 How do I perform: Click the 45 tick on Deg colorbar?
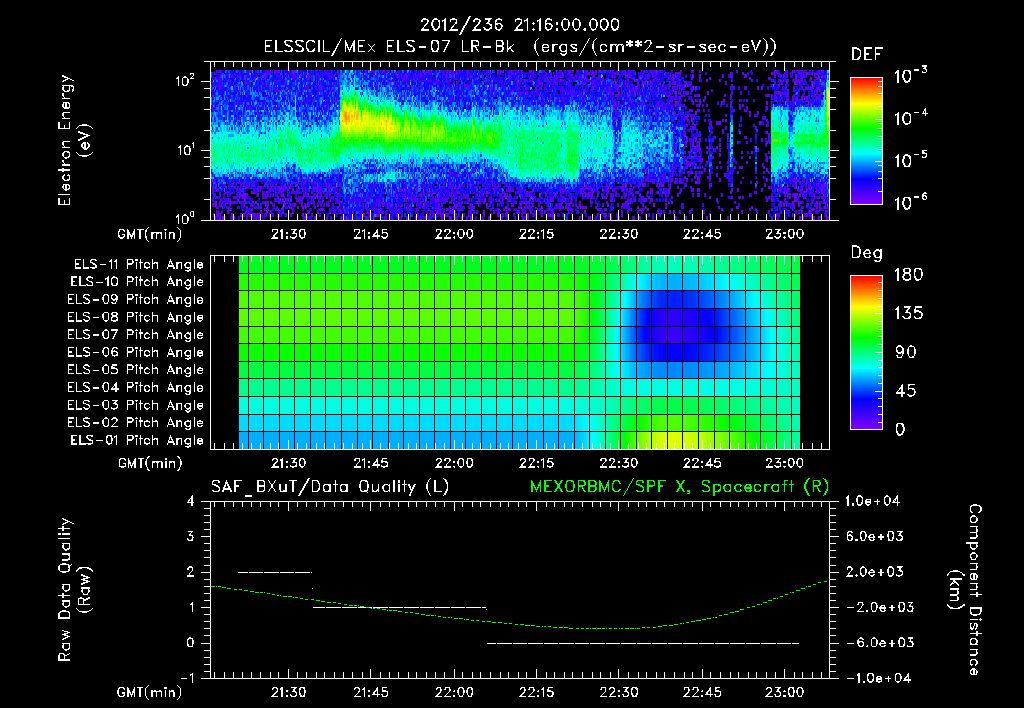[908, 391]
